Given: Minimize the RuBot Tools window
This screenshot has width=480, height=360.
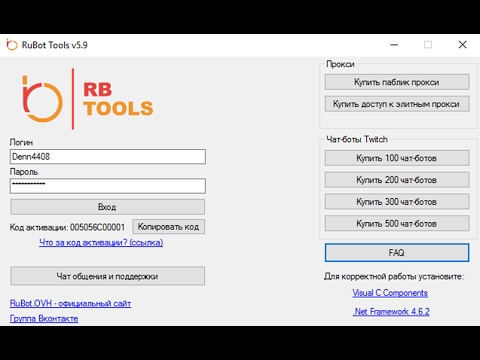Looking at the screenshot, I should tap(394, 45).
